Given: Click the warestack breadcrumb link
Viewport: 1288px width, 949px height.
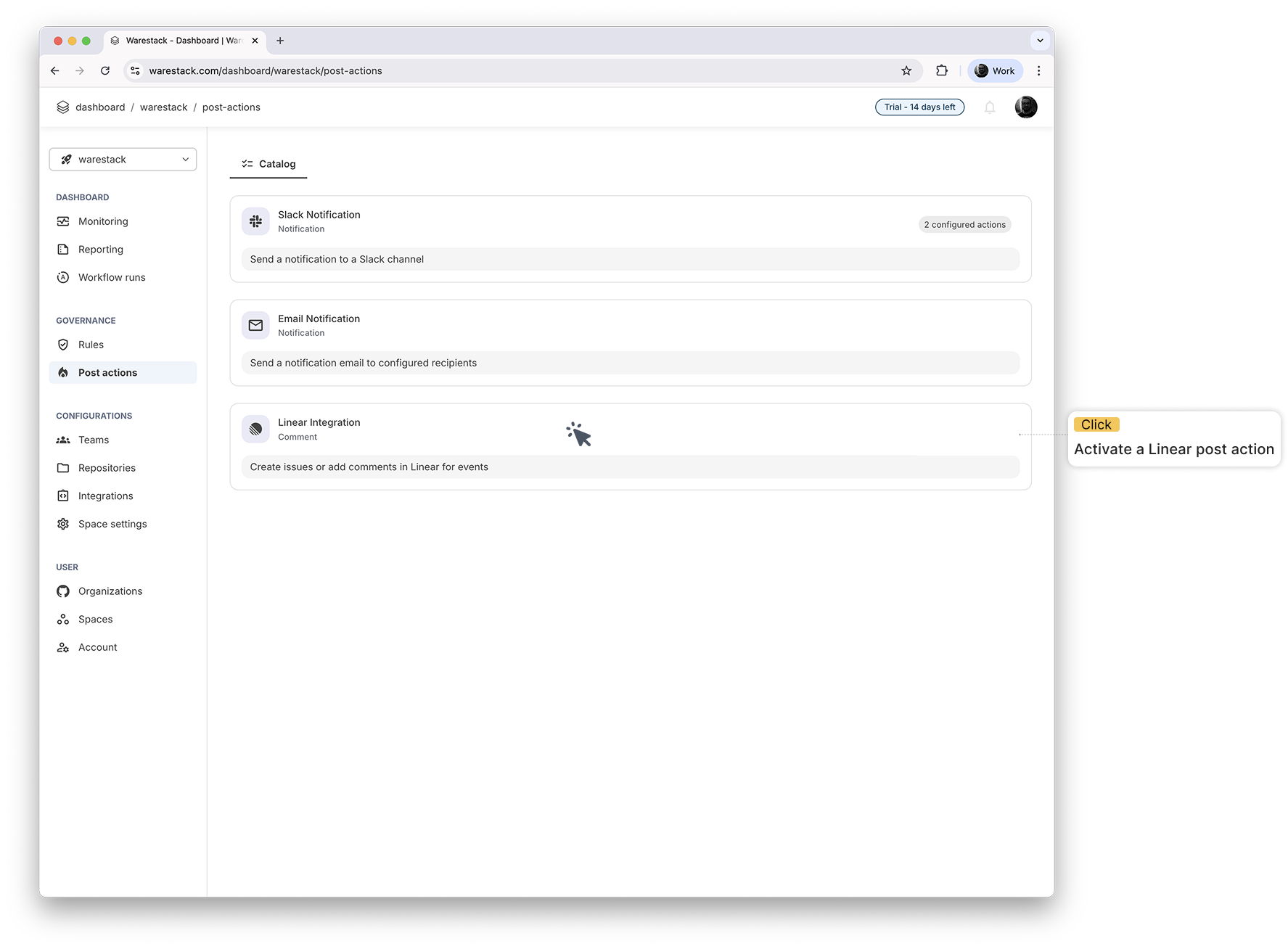Looking at the screenshot, I should point(163,107).
